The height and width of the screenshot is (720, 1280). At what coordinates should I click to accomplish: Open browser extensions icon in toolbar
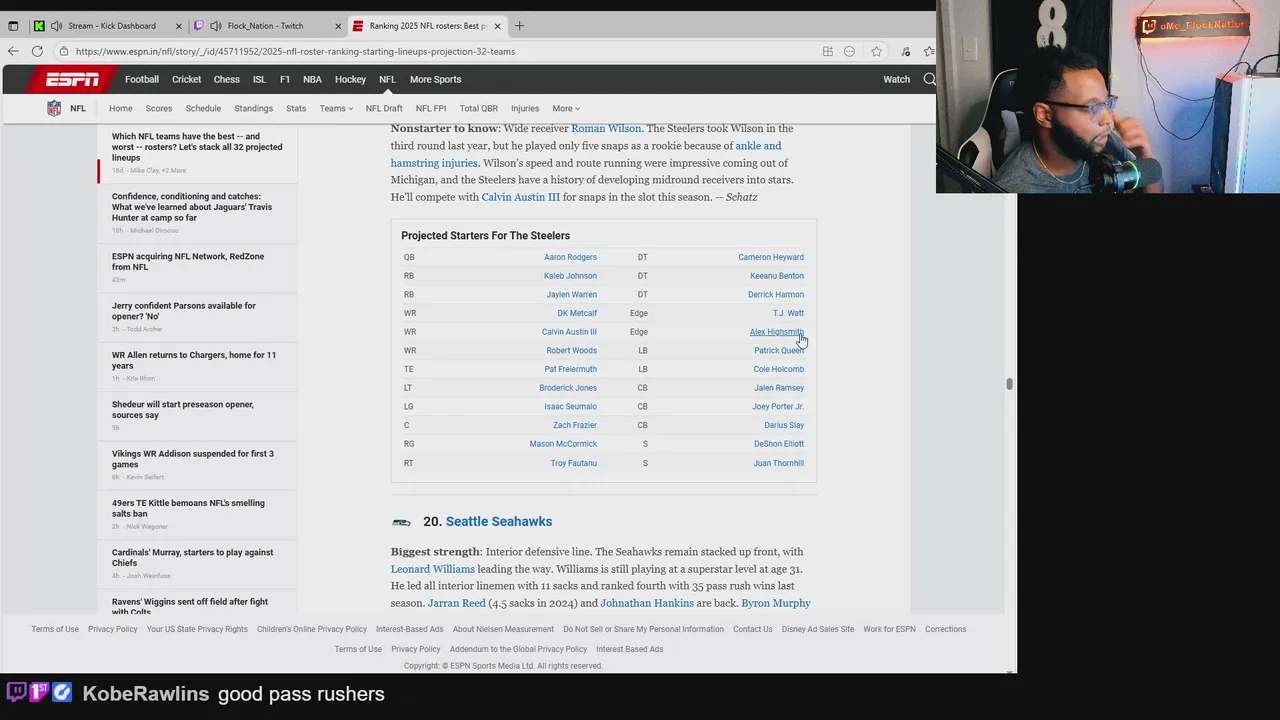point(905,51)
